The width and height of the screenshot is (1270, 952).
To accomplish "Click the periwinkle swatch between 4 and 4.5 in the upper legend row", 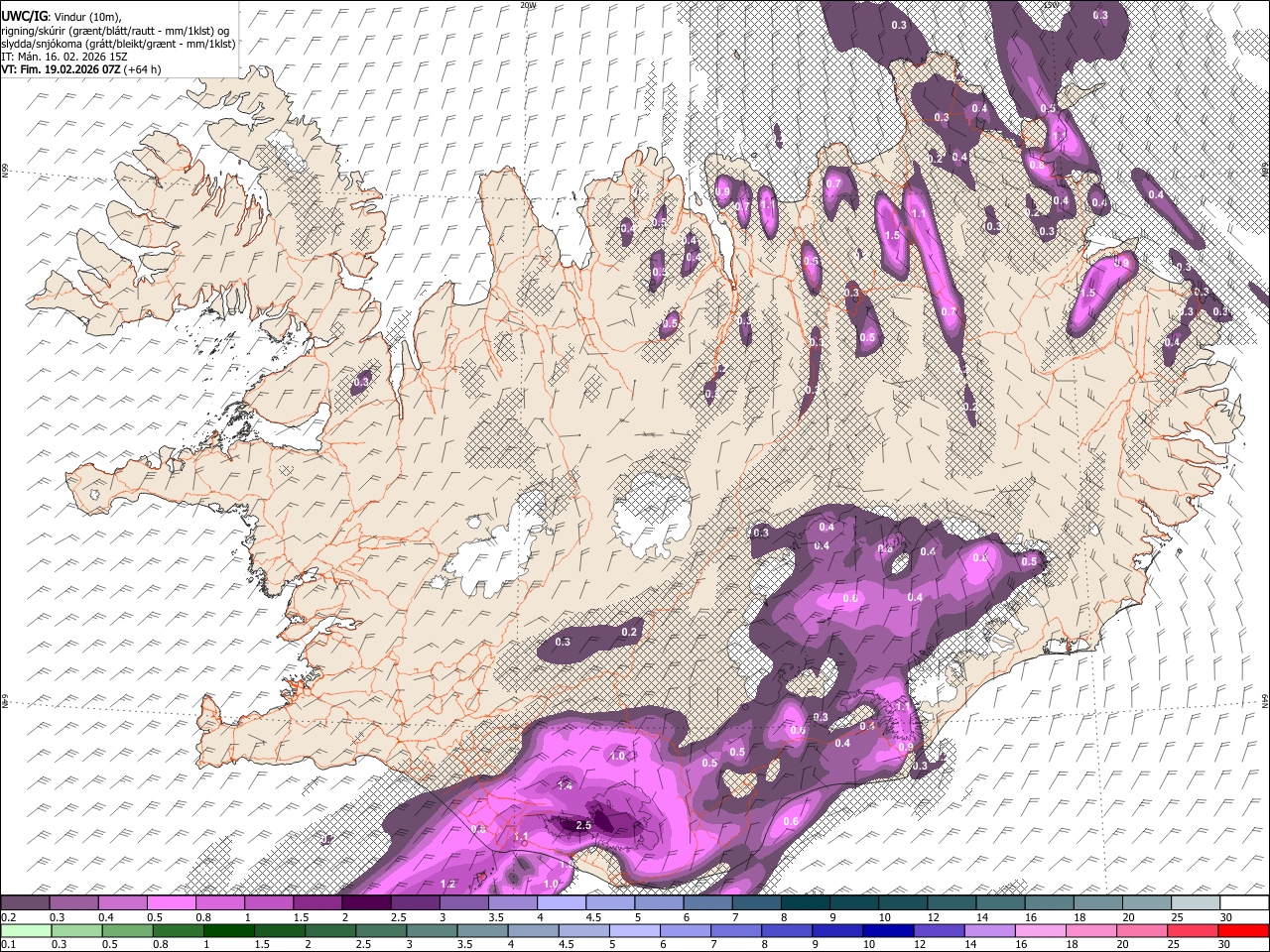I will coord(560,903).
